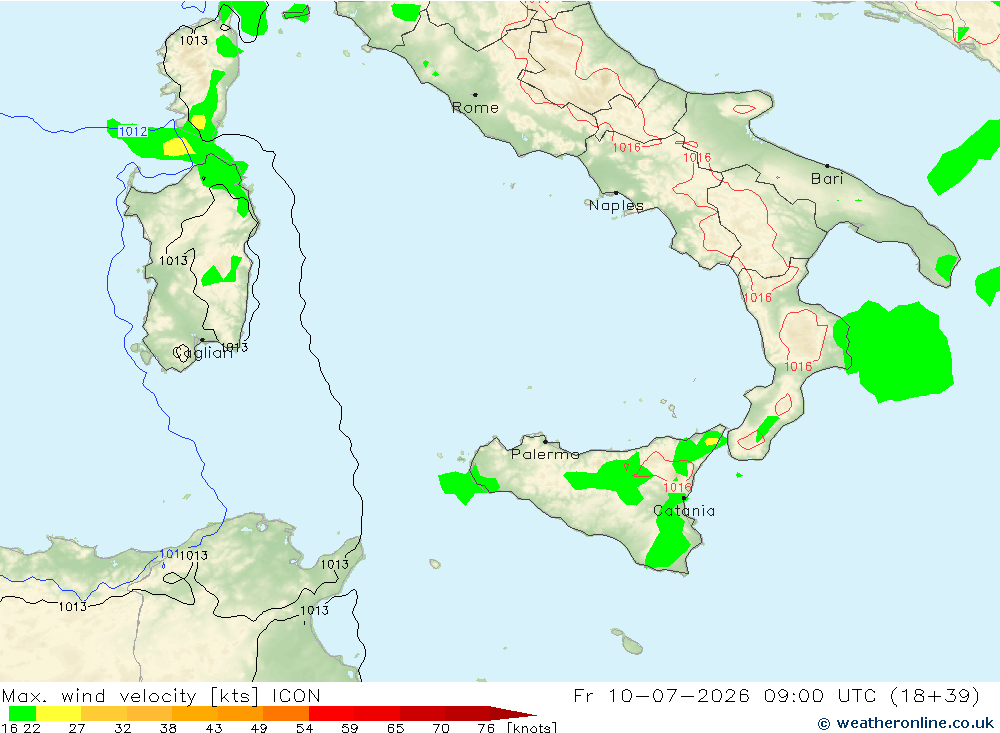The width and height of the screenshot is (1000, 733).
Task: Click the Cagliari city label
Action: point(203,353)
